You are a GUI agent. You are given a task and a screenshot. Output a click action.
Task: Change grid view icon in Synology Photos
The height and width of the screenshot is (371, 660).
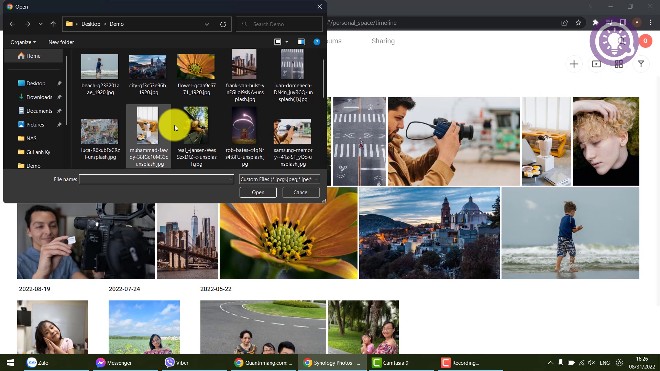coord(619,64)
